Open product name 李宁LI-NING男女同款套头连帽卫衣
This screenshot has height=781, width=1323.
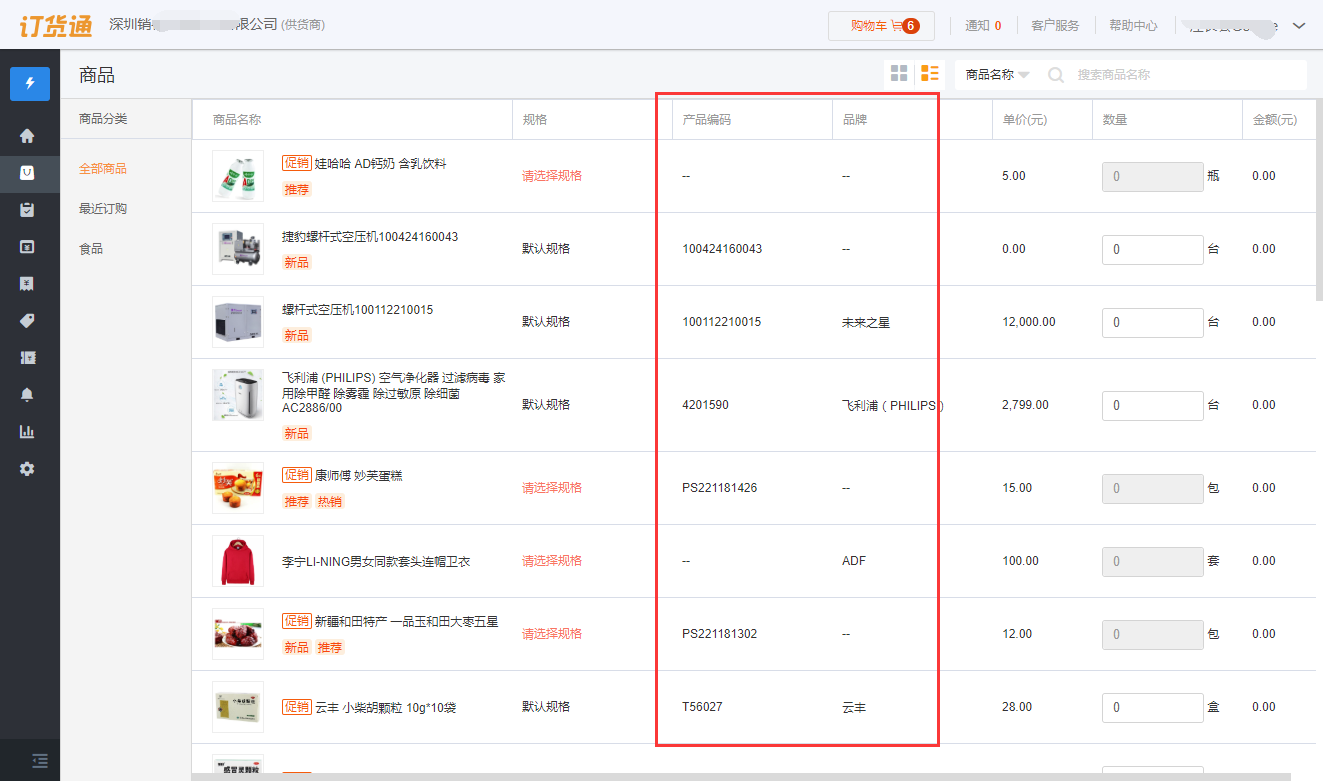click(x=376, y=562)
